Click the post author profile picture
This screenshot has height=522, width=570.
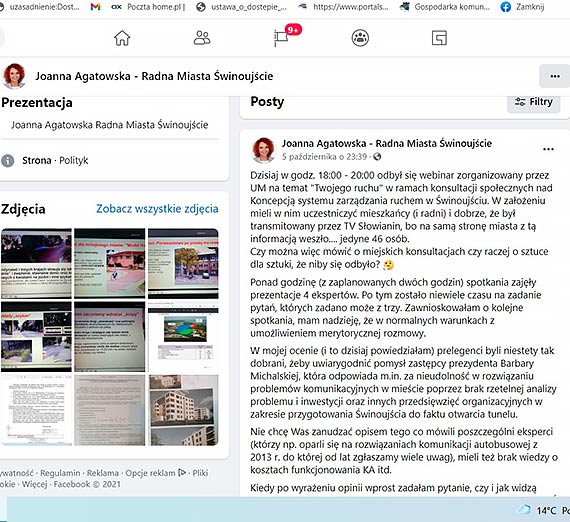click(x=264, y=150)
